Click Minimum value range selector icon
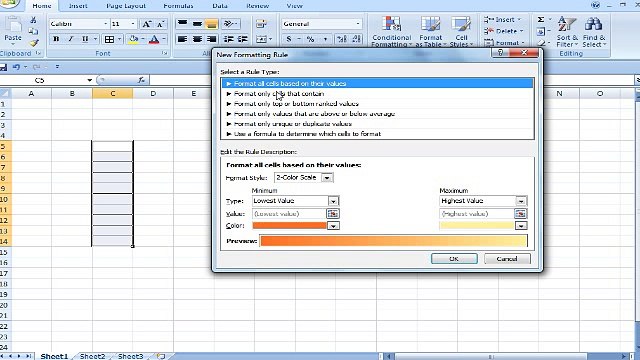The image size is (640, 360). [x=333, y=213]
